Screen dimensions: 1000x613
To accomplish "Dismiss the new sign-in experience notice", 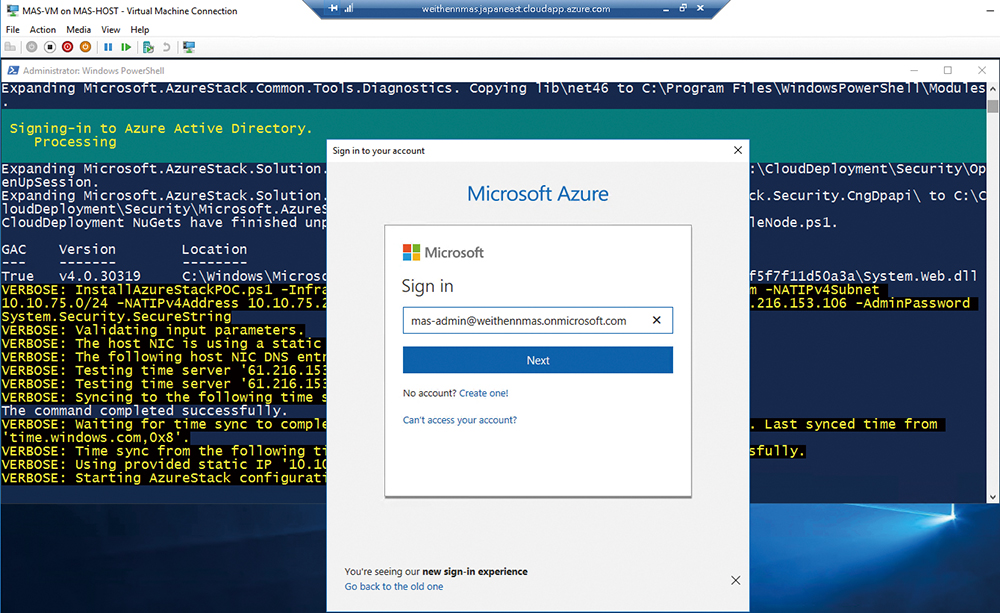I will click(x=735, y=580).
